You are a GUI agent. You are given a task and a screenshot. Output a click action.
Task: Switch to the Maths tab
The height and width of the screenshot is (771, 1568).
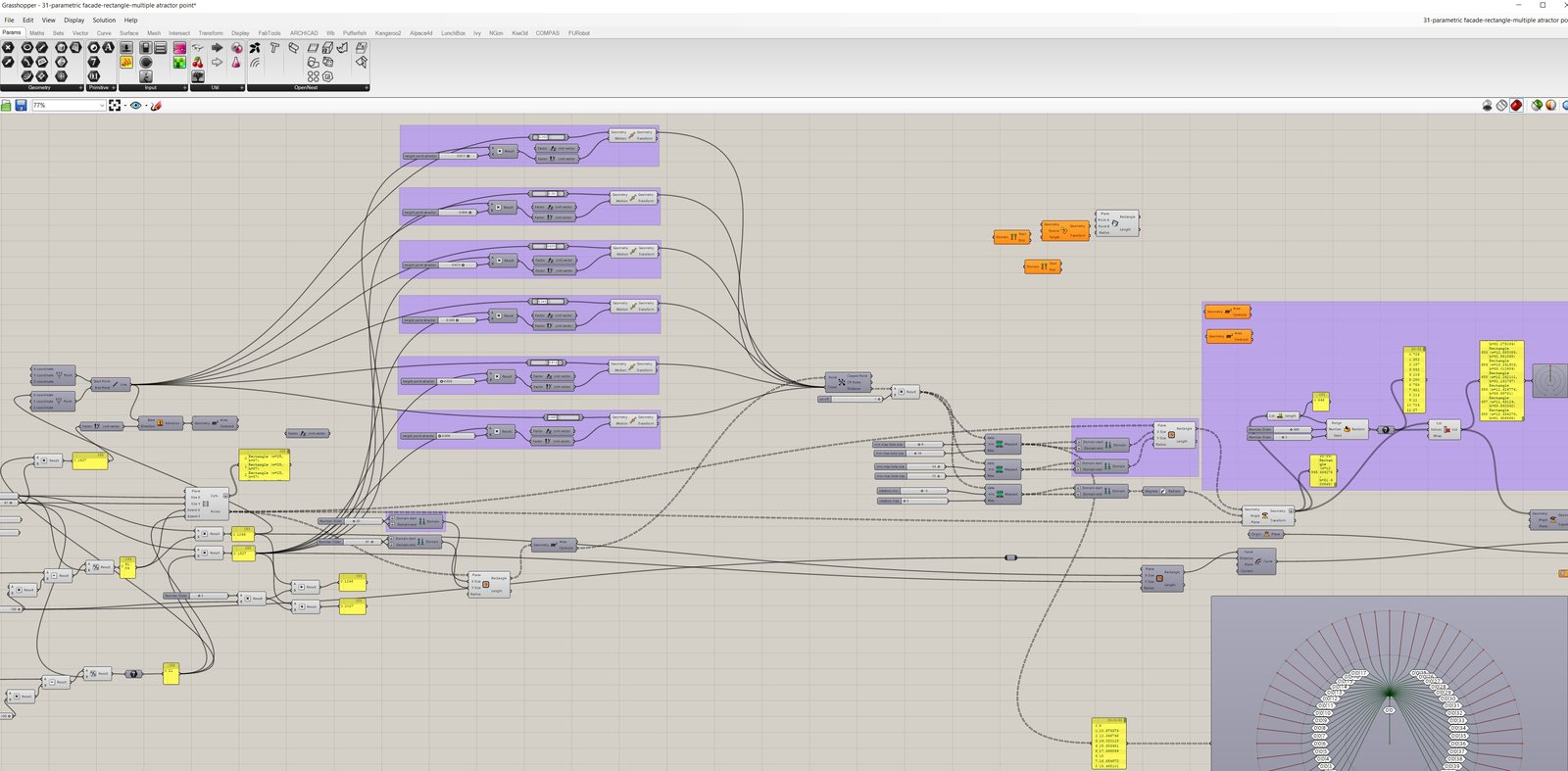(36, 32)
